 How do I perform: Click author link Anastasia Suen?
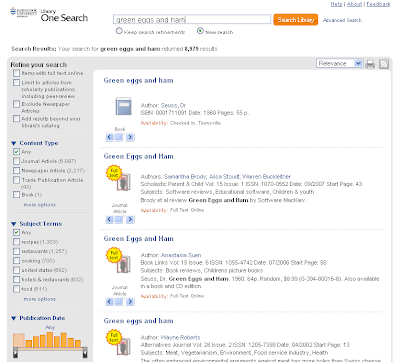point(181,255)
